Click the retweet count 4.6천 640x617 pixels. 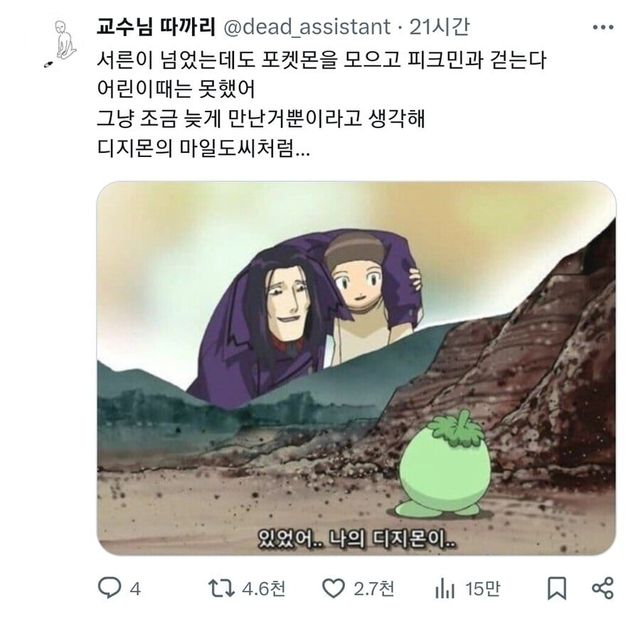click(264, 588)
